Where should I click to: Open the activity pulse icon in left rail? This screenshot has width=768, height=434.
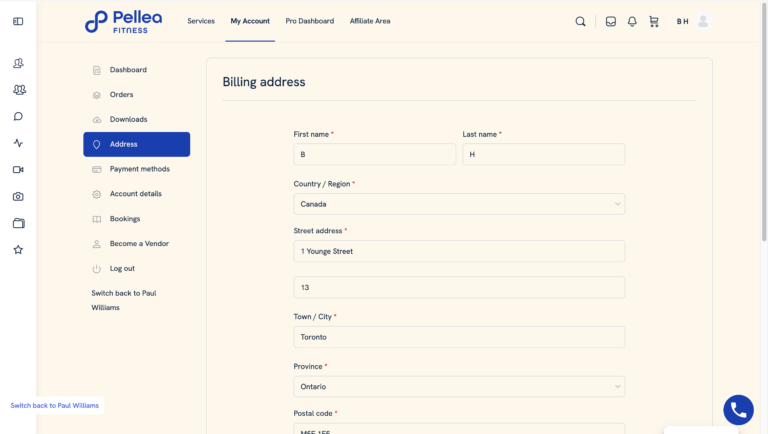tap(18, 143)
